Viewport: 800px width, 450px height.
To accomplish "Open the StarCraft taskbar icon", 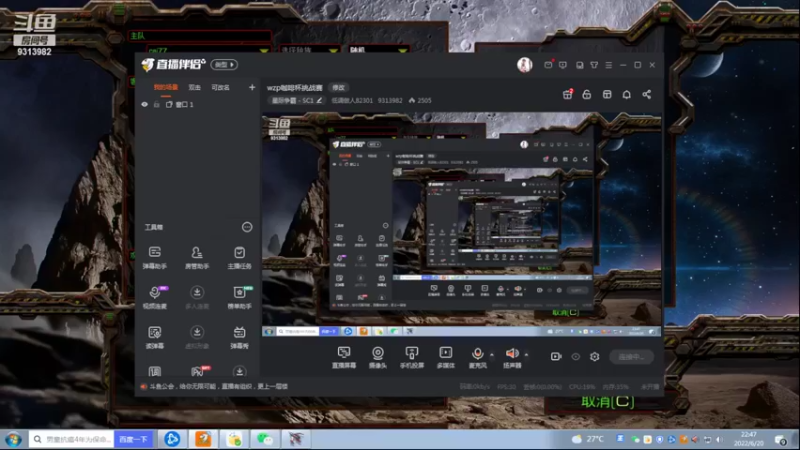I will [x=296, y=439].
